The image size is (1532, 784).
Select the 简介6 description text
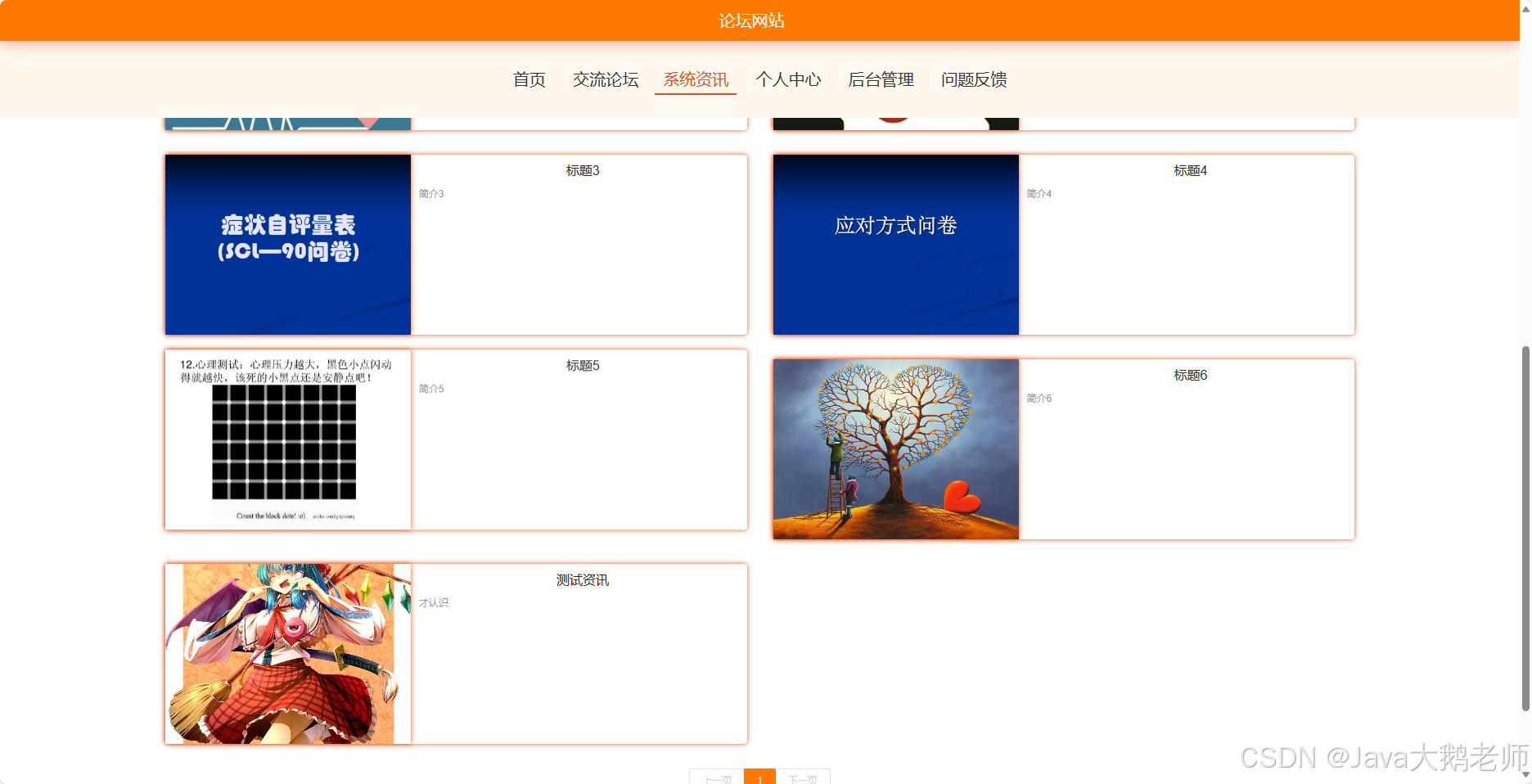pyautogui.click(x=1039, y=399)
